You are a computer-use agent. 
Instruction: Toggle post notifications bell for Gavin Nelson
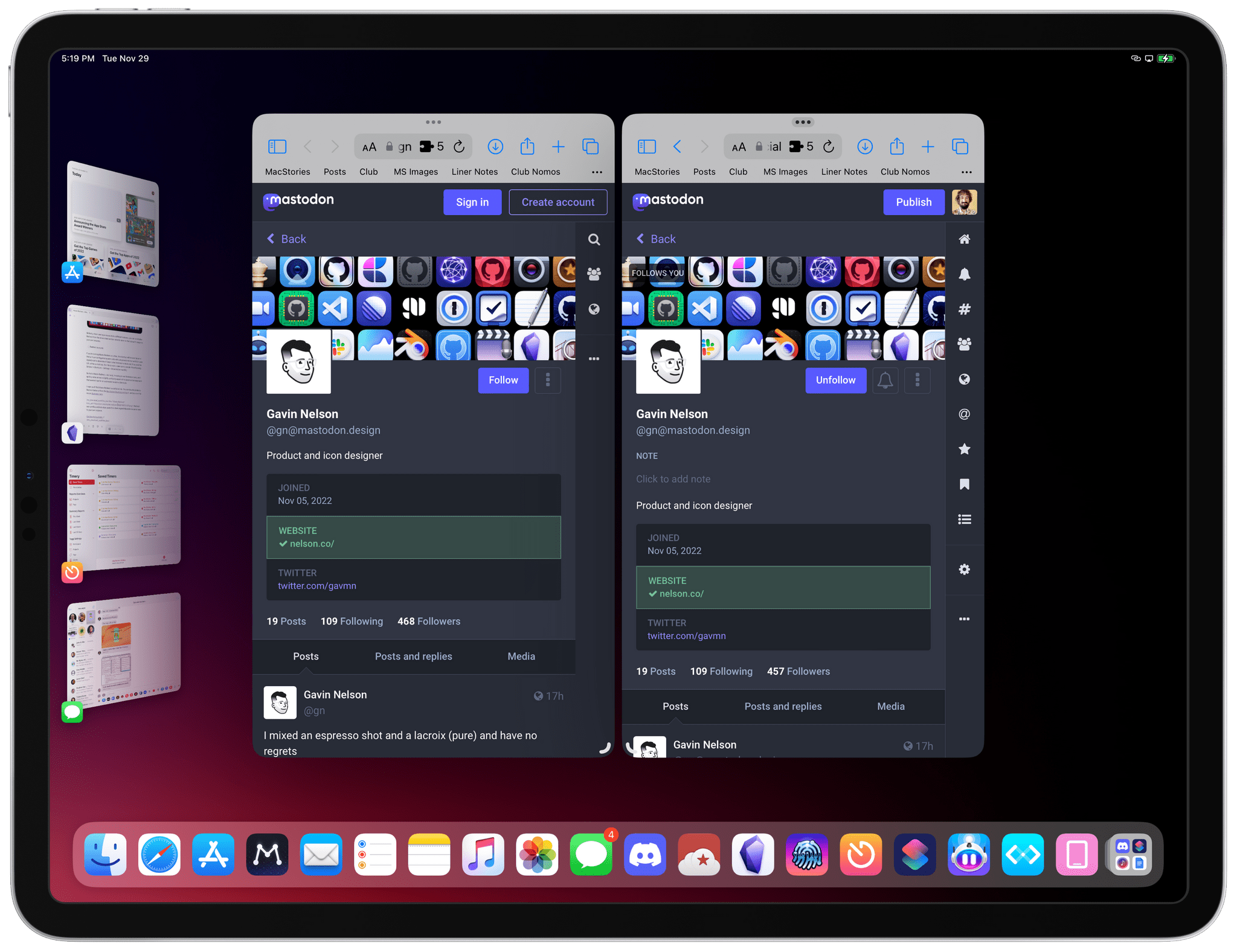(x=885, y=380)
